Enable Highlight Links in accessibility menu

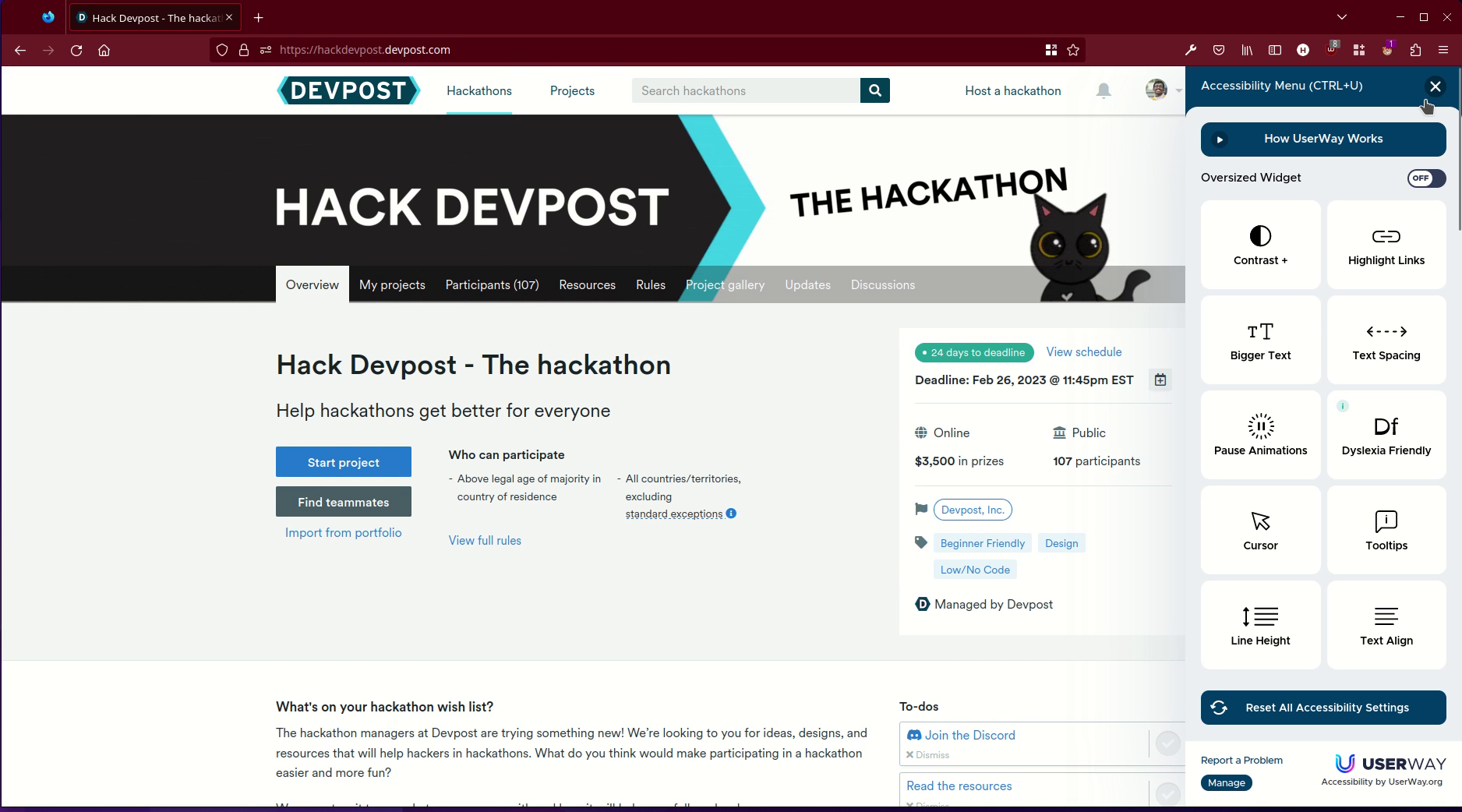1386,245
